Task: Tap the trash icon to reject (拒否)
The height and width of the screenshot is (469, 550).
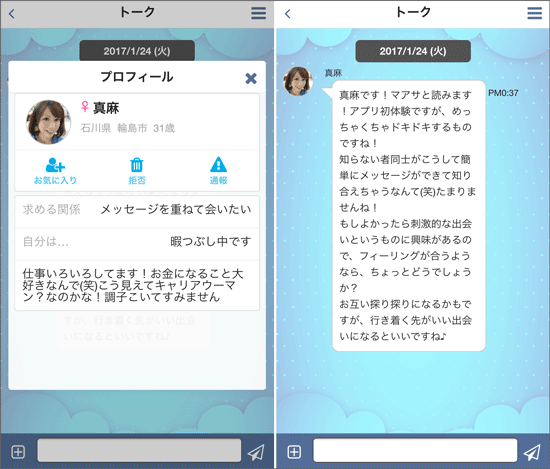Action: (137, 171)
